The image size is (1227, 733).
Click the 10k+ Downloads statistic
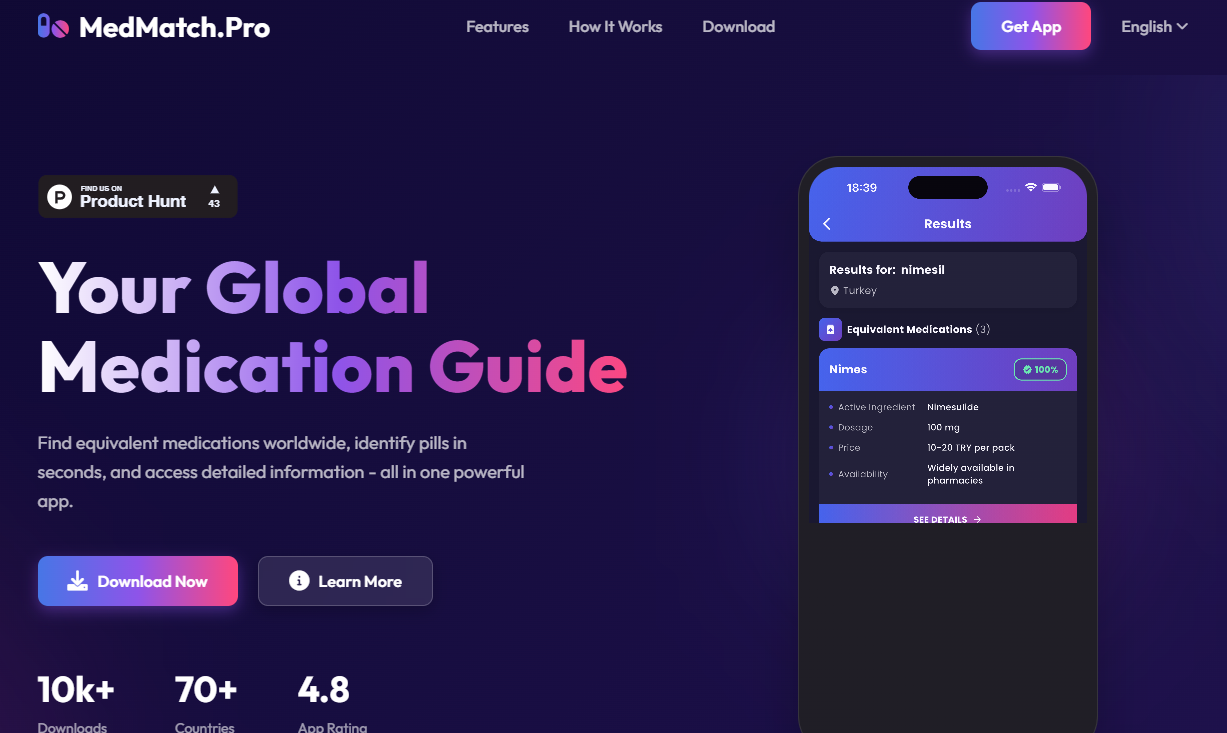[76, 703]
